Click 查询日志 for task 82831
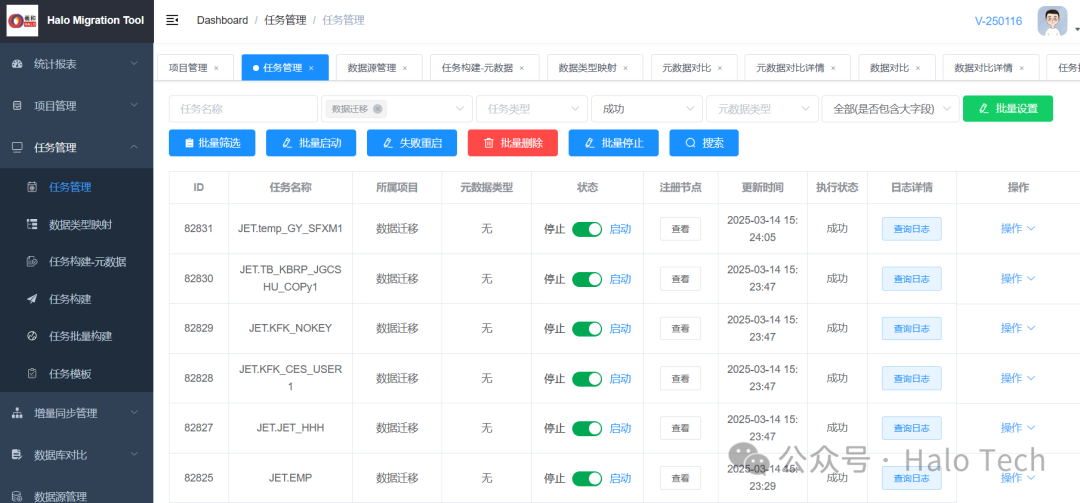Viewport: 1080px width, 503px height. pyautogui.click(x=912, y=229)
